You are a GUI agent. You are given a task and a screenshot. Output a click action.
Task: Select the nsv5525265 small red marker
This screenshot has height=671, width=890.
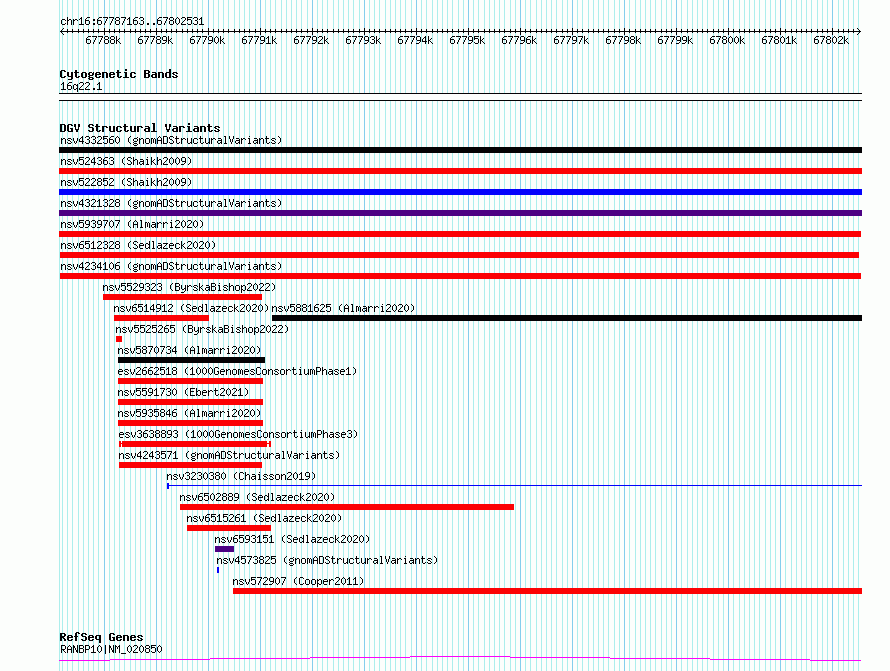click(119, 339)
